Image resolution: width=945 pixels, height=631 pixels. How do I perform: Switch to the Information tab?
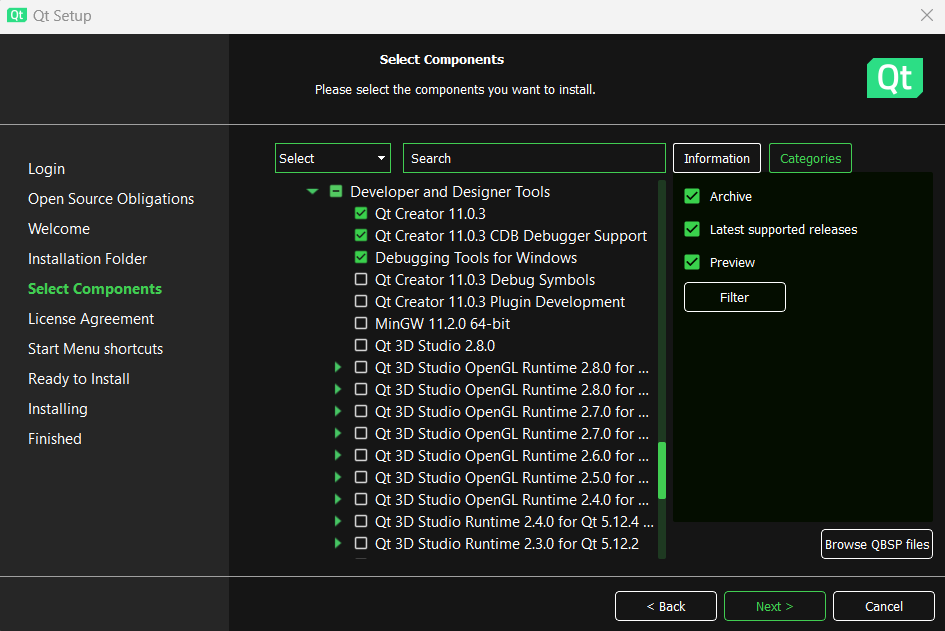pyautogui.click(x=716, y=158)
